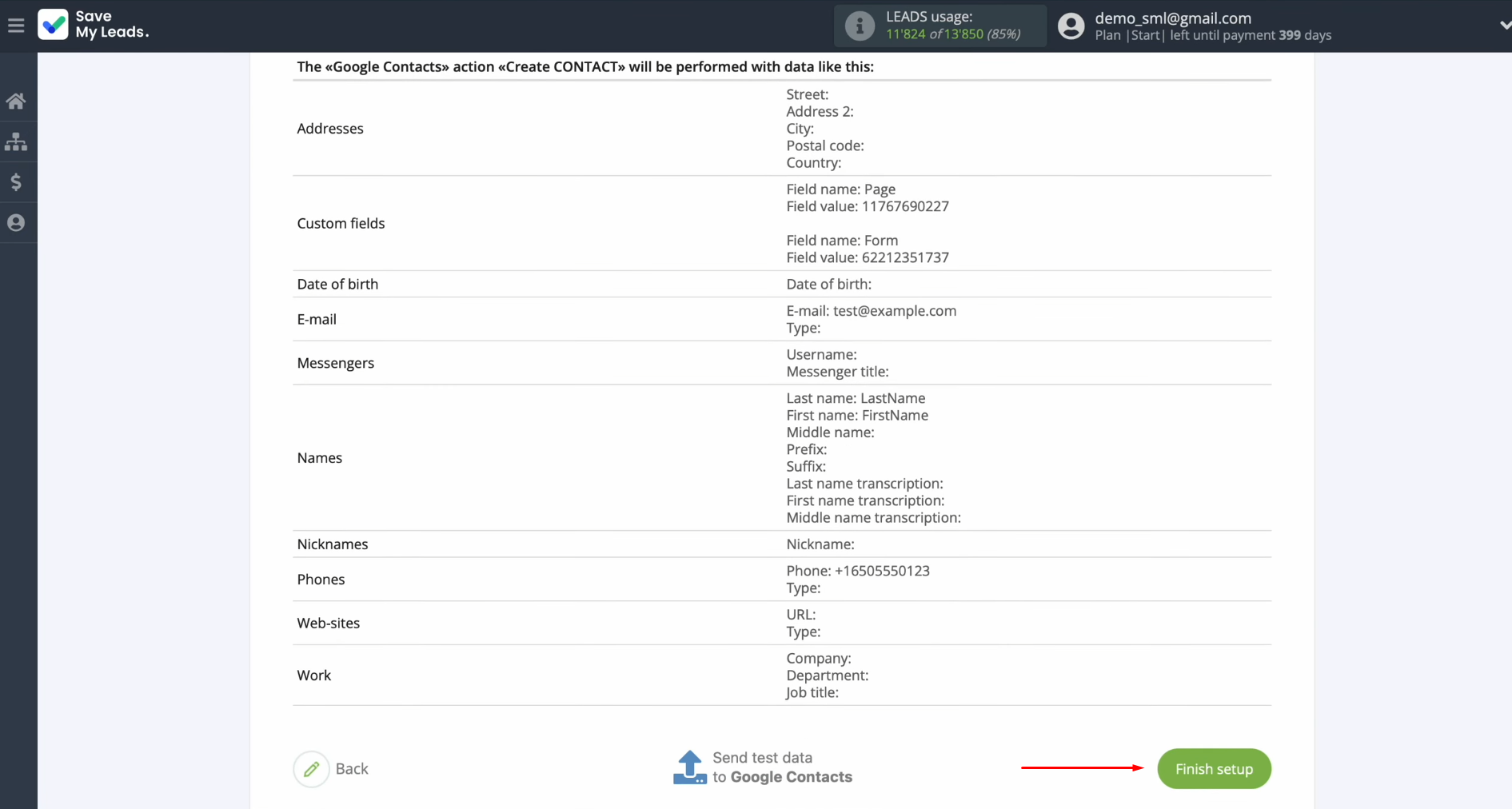Select the Work row label
The image size is (1512, 809).
point(314,675)
